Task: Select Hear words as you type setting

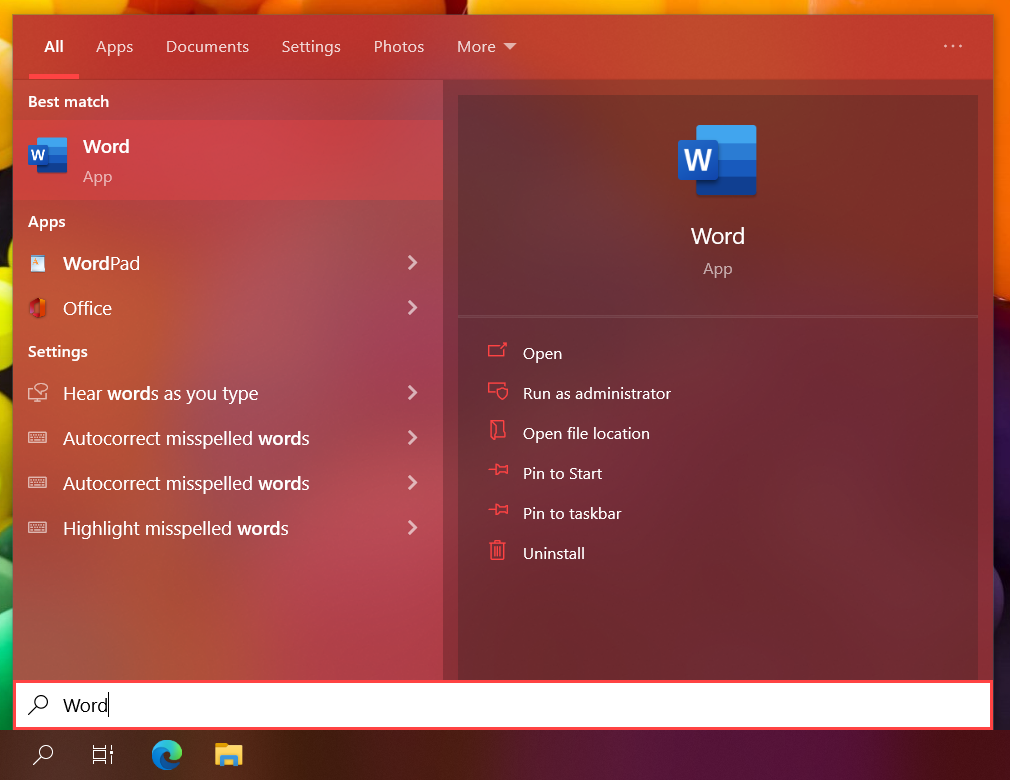Action: tap(160, 394)
